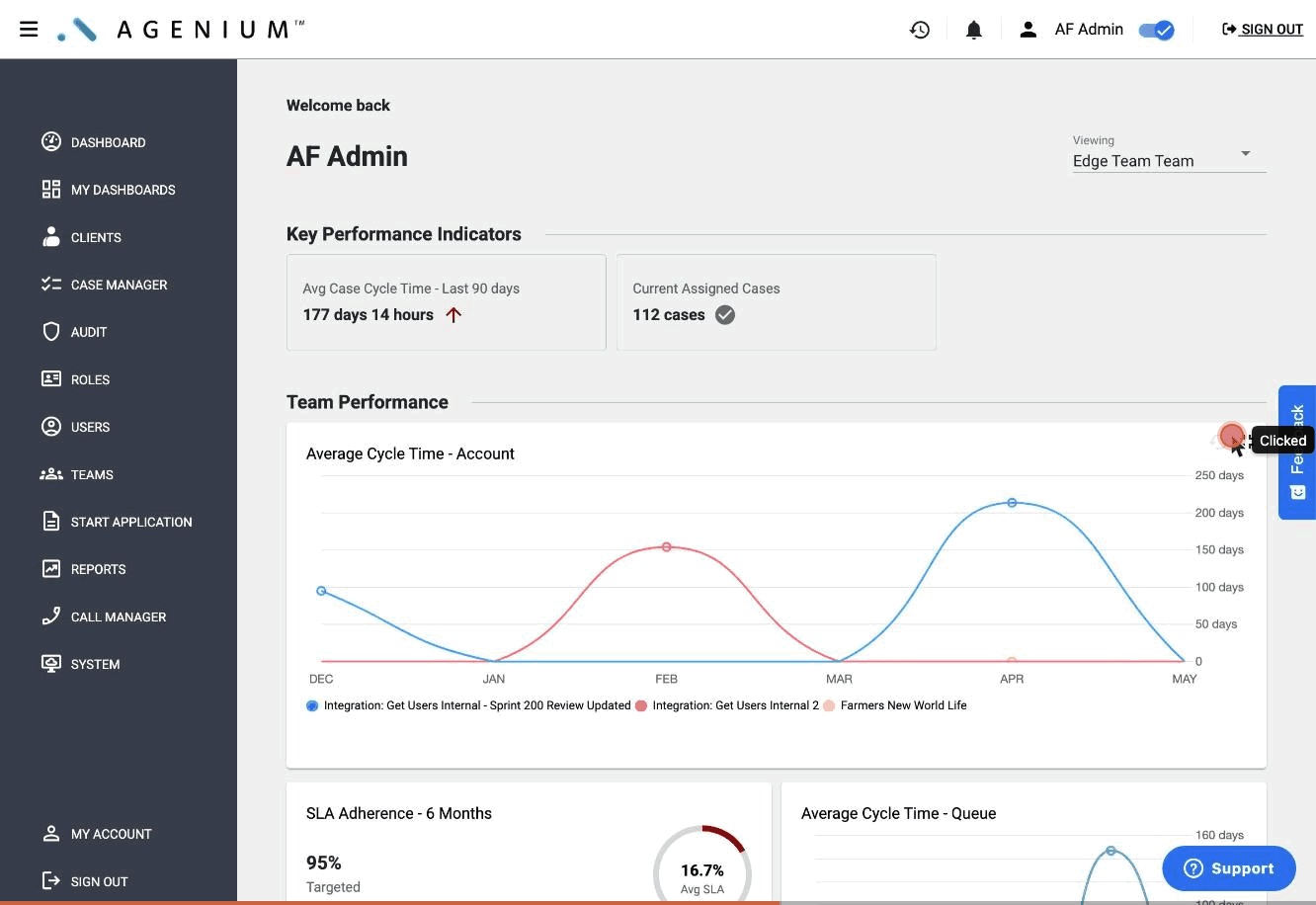Toggle the admin switch next to AF Admin
Screen dimensions: 1316x905
pyautogui.click(x=1156, y=30)
